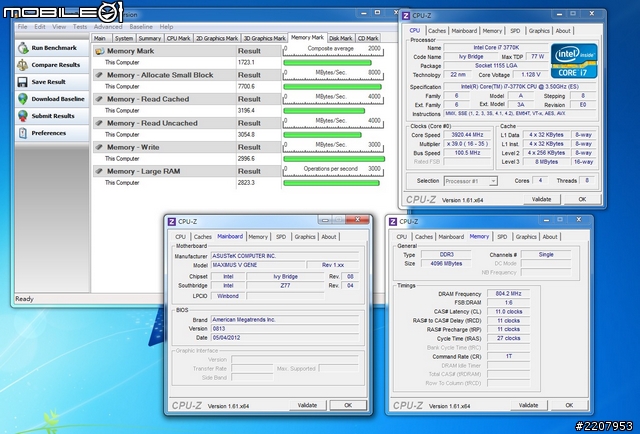Open SPD tab in top CPU-Z window

[515, 31]
